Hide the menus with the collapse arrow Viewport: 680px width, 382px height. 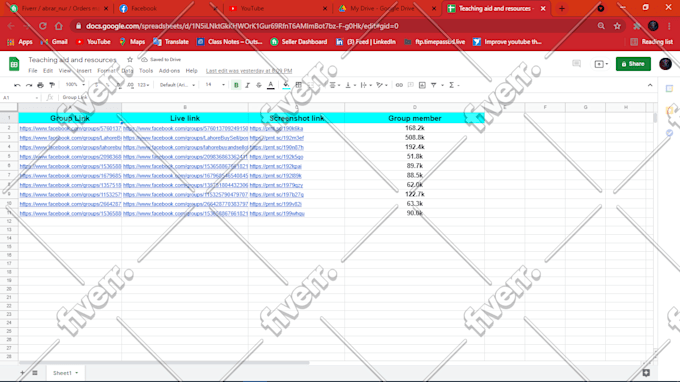[650, 85]
